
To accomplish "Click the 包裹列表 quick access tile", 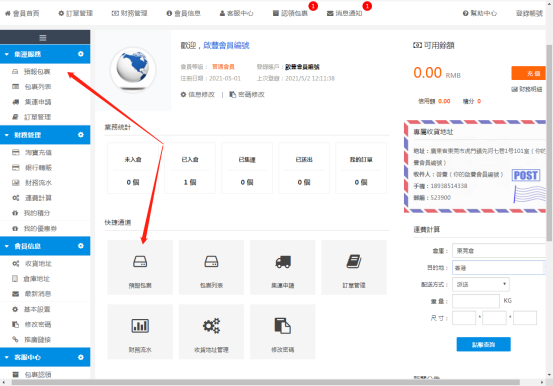I will point(211,267).
